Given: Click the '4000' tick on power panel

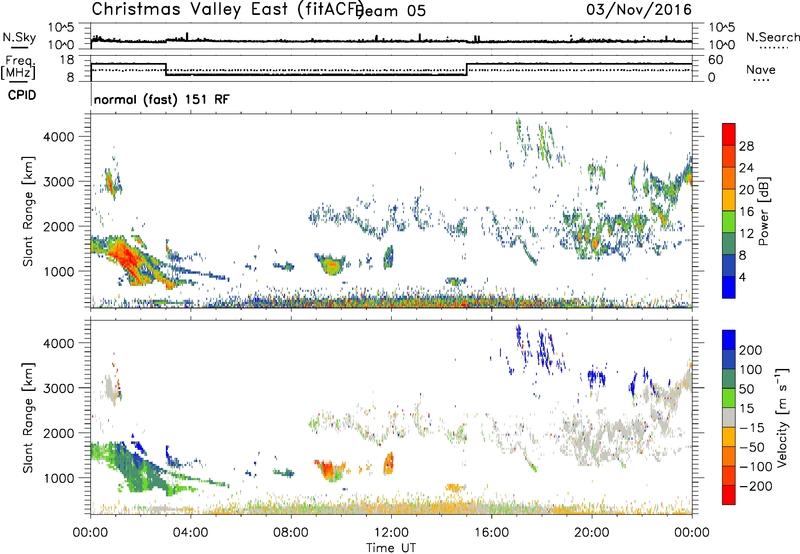Looking at the screenshot, I should coord(58,137).
